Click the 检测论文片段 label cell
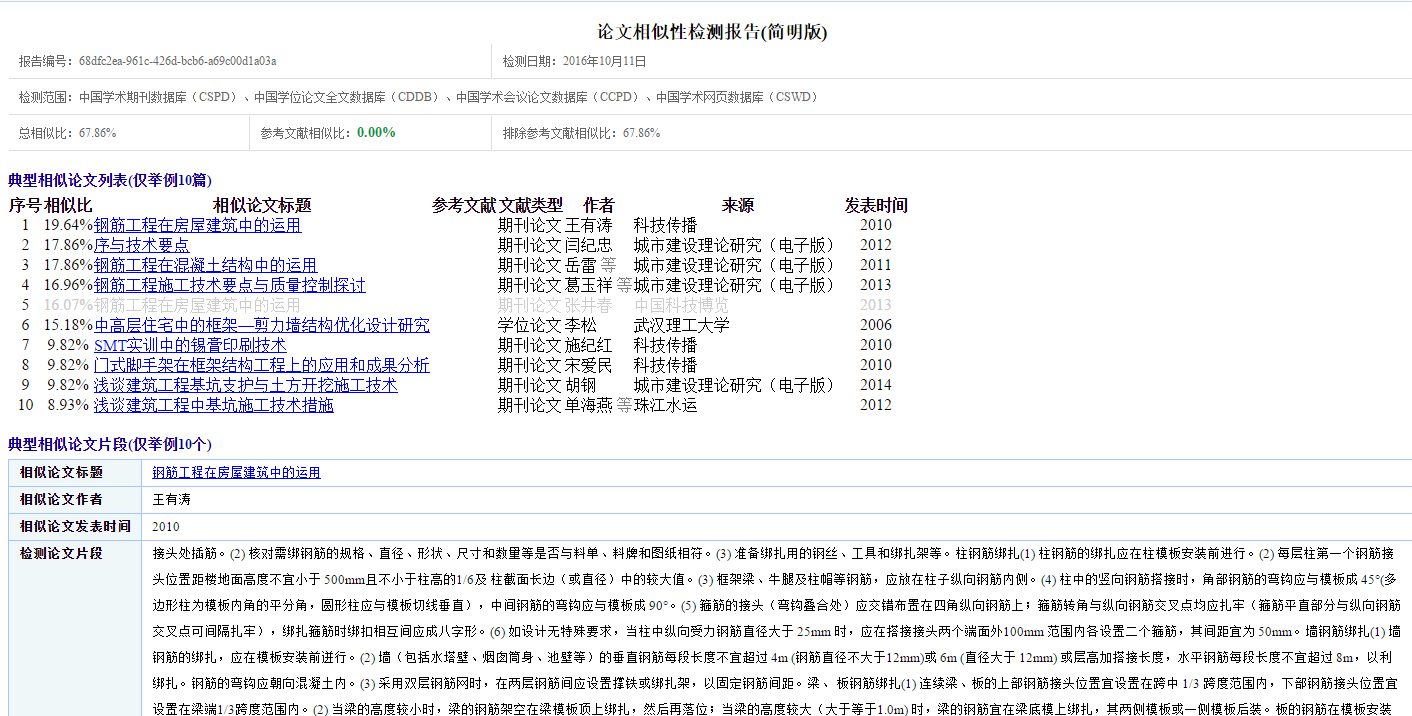1412x716 pixels. click(x=61, y=553)
